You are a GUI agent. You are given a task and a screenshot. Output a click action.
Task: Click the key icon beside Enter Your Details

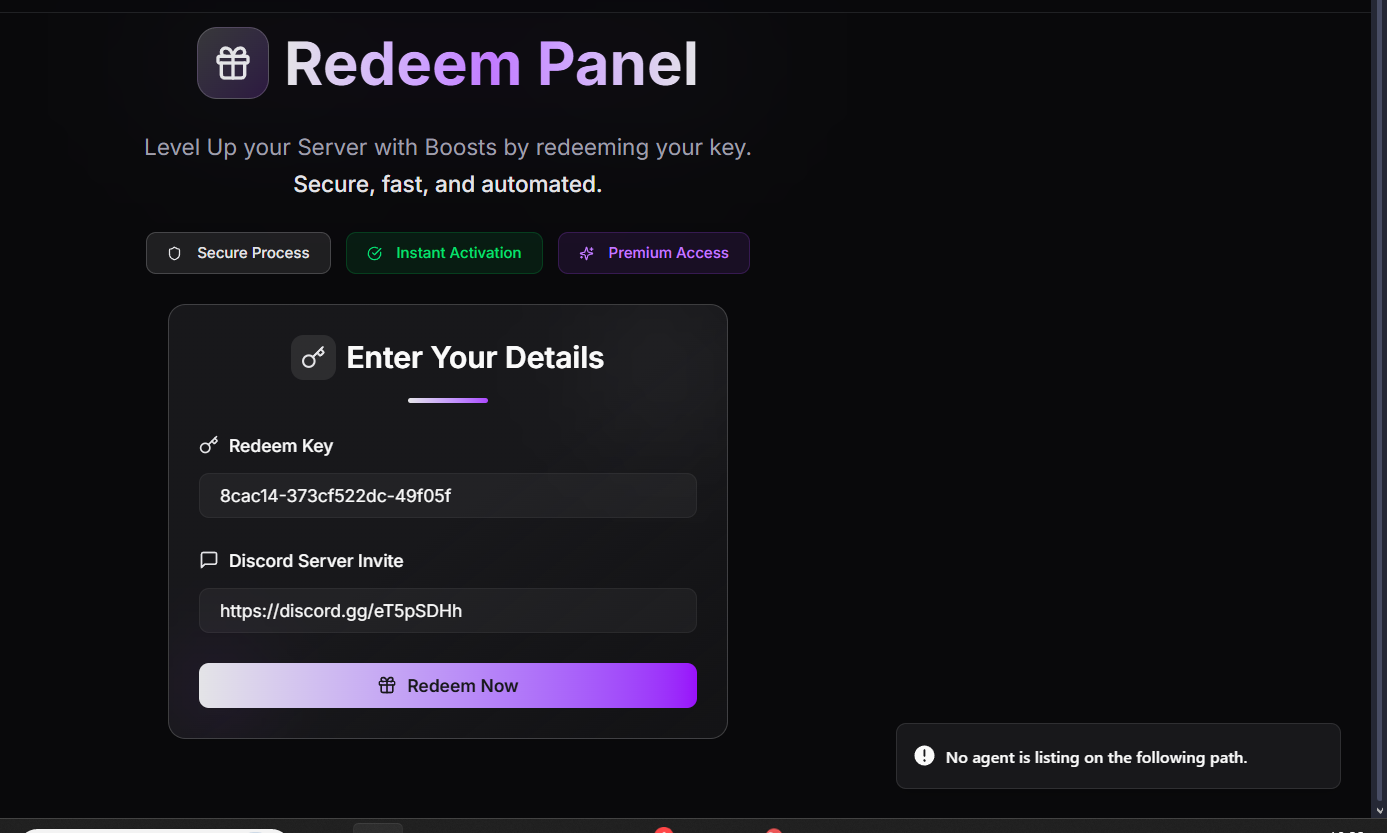(313, 357)
